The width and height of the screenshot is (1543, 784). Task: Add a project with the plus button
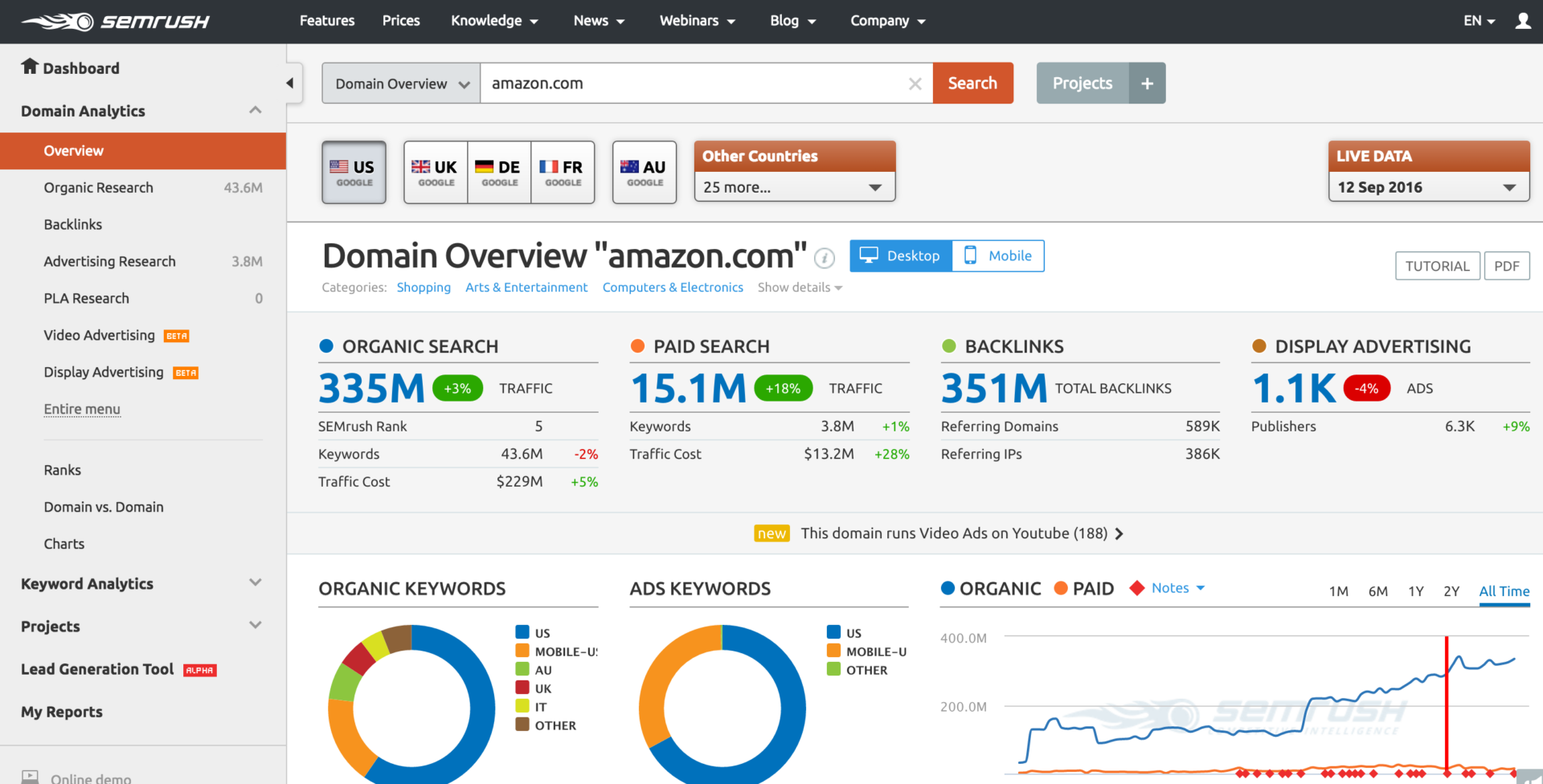[1147, 84]
